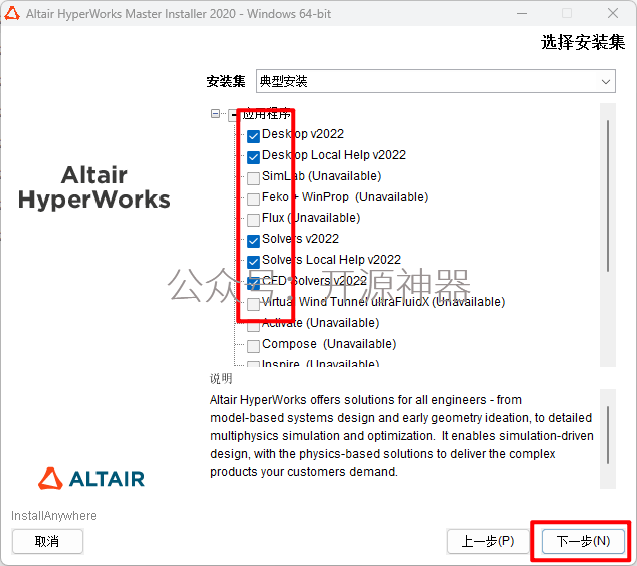The height and width of the screenshot is (566, 637).
Task: Click the InstallAnywhere label
Action: 54,516
